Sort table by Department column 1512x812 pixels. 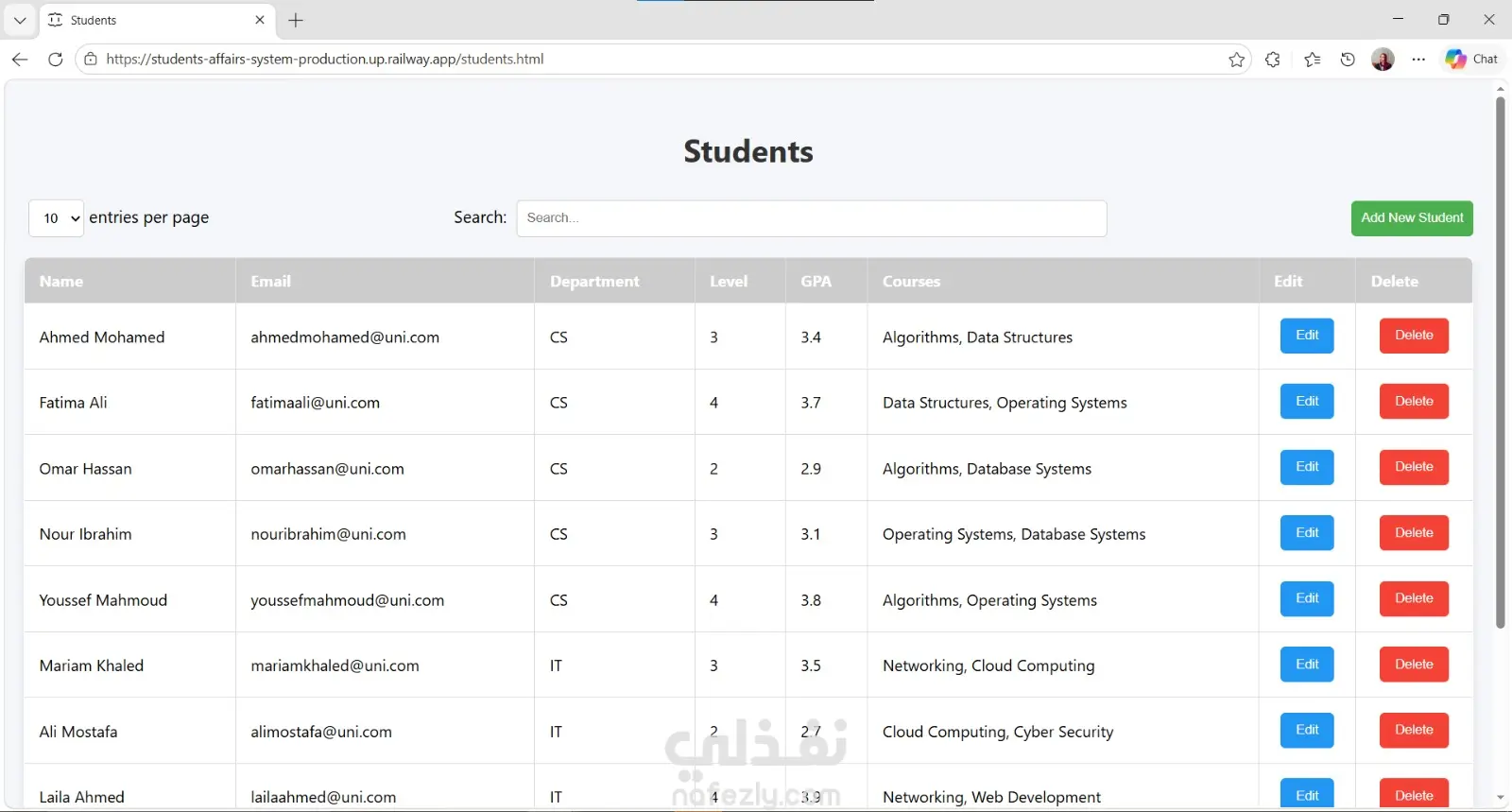point(614,281)
